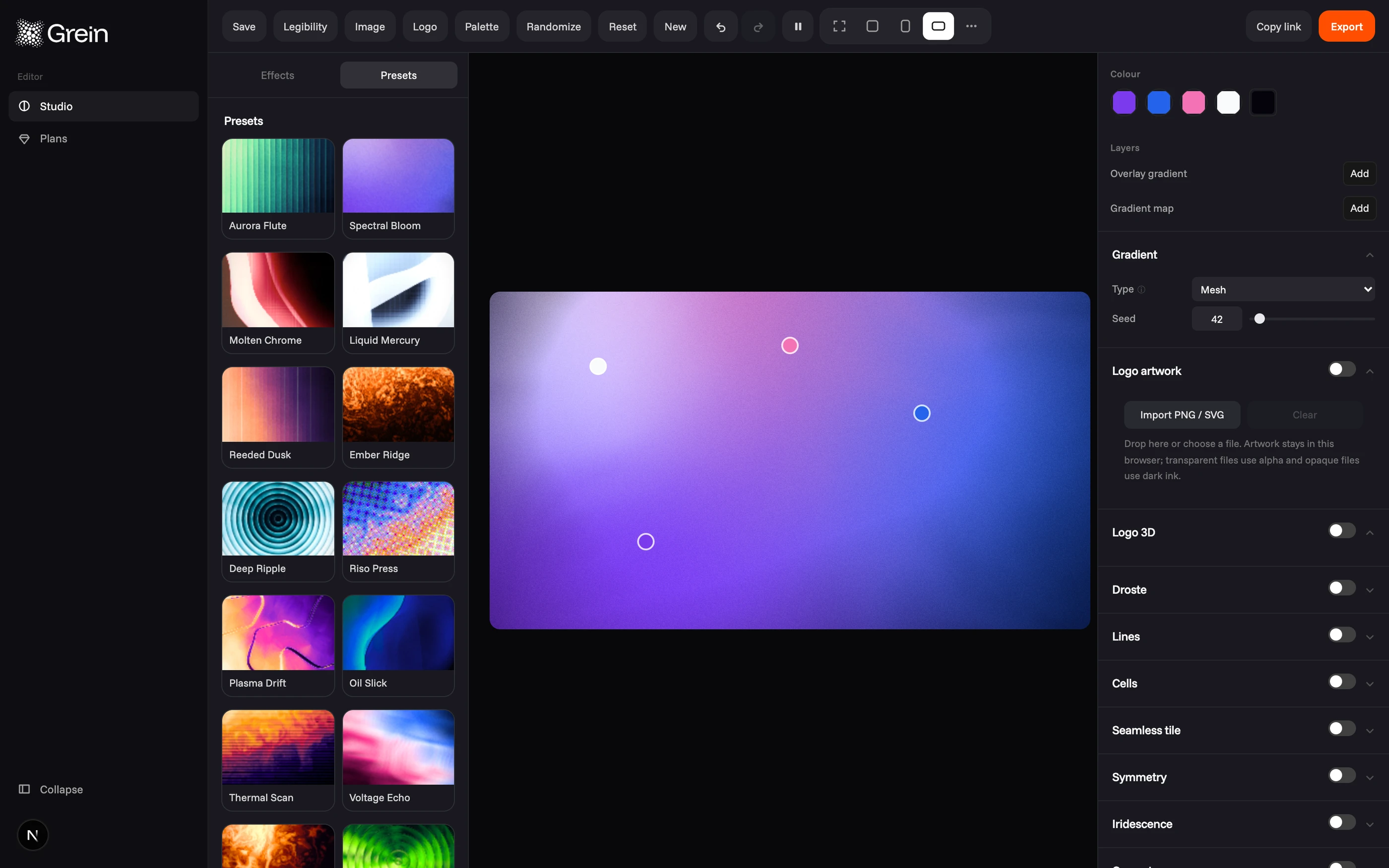The height and width of the screenshot is (868, 1389).
Task: Open the user avatar N
Action: coord(33,835)
